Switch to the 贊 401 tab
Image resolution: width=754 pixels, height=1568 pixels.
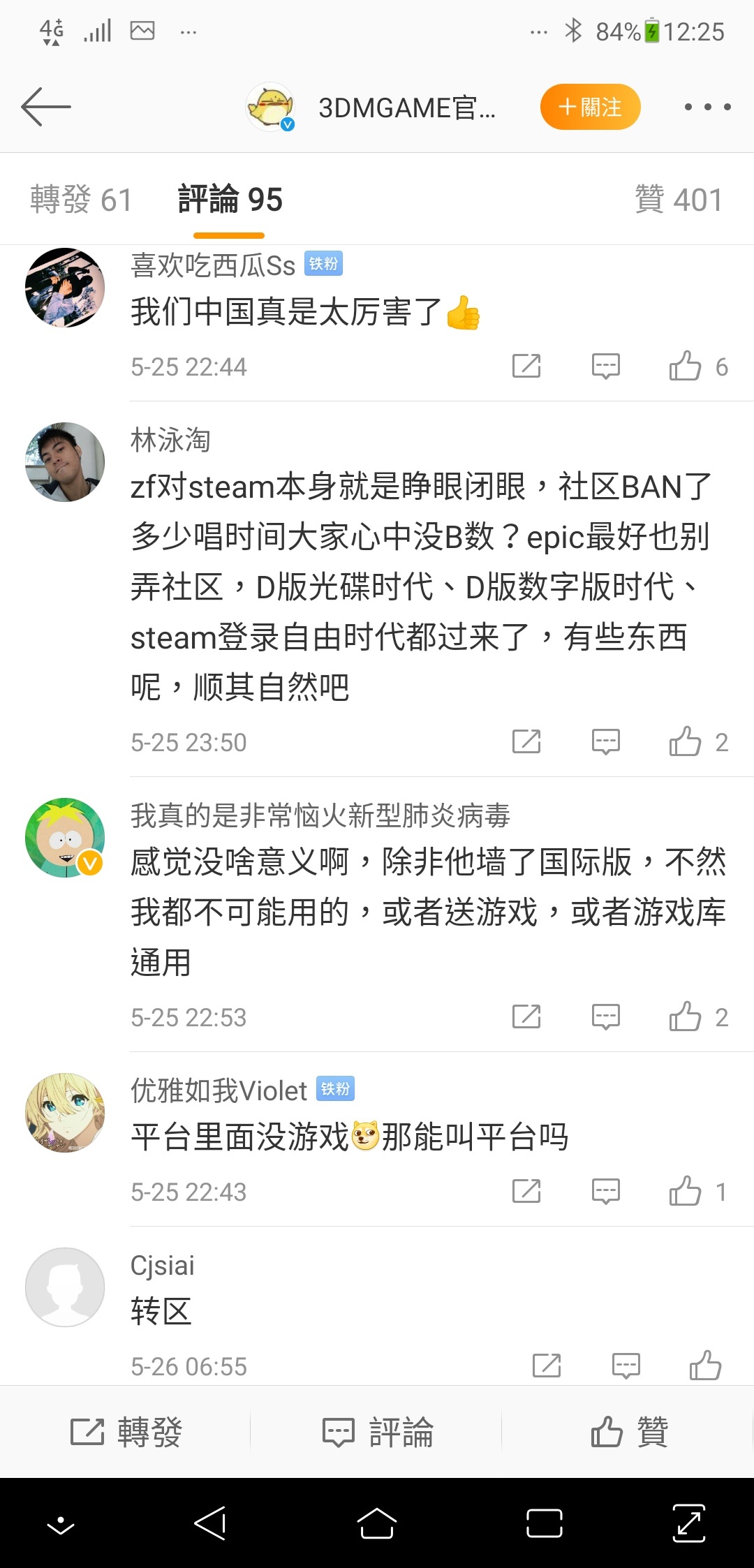tap(678, 200)
